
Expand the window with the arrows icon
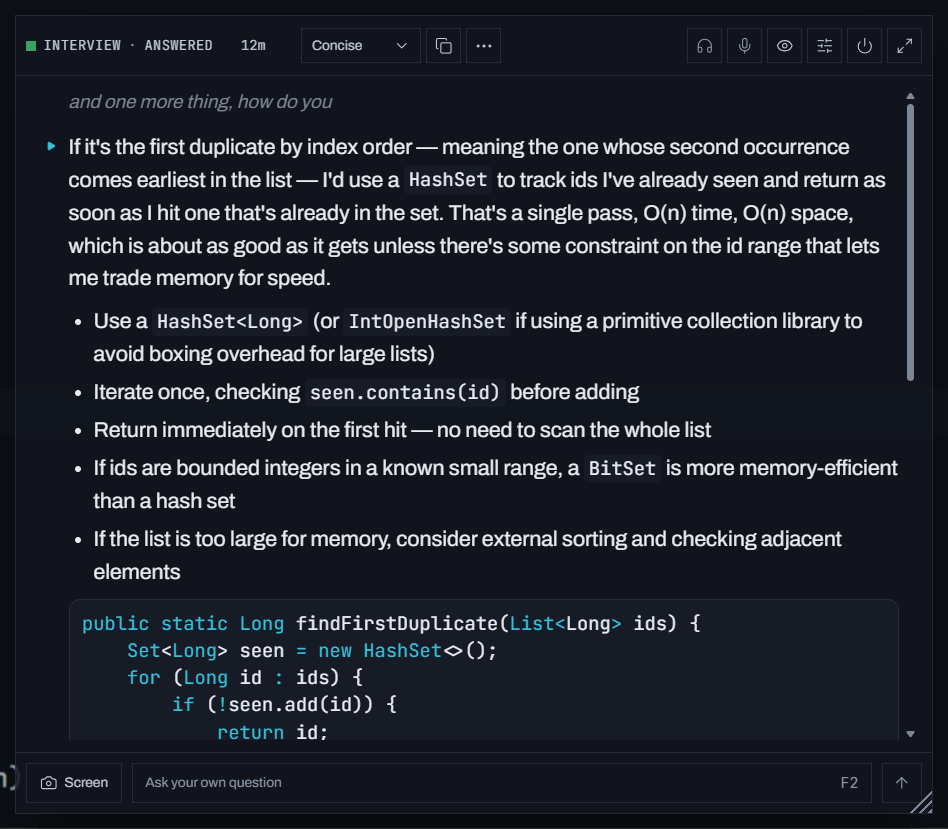point(904,46)
